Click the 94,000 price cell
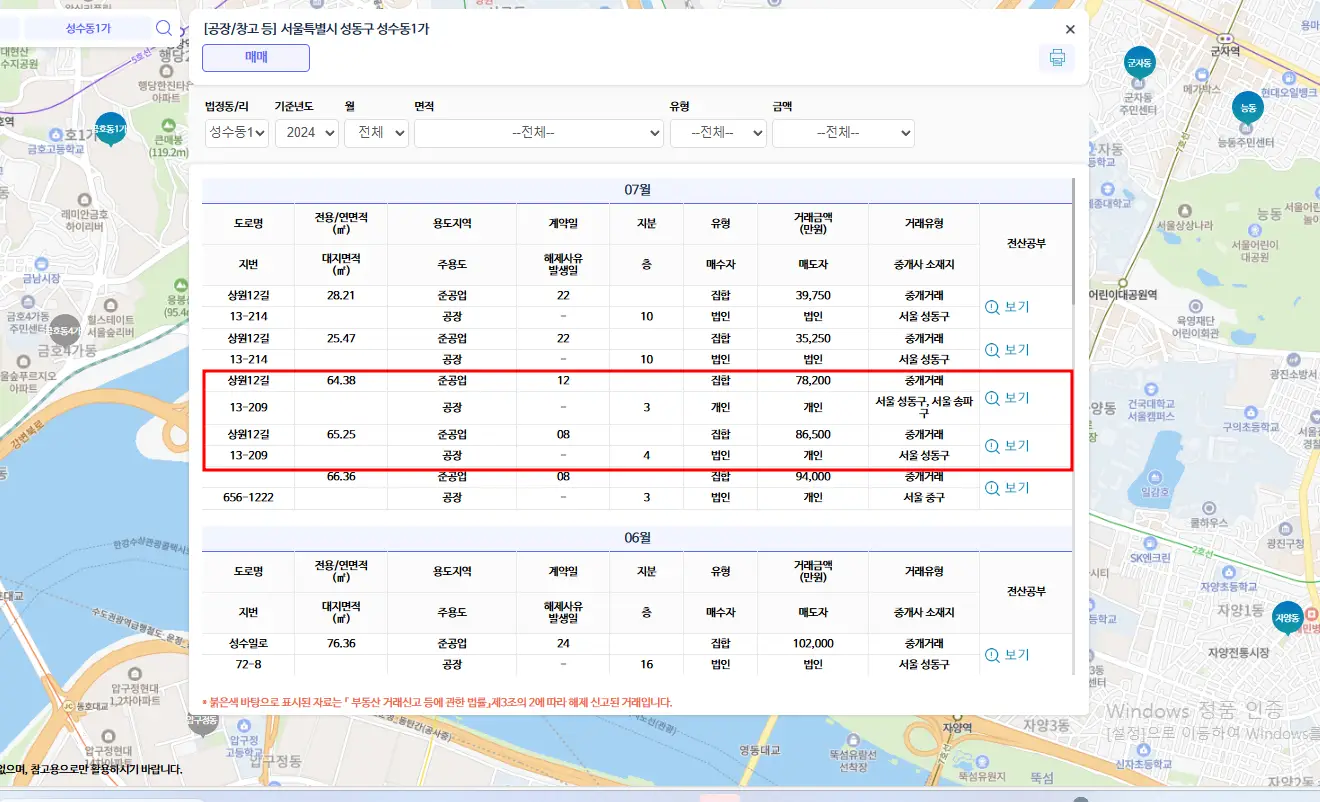 pos(813,477)
